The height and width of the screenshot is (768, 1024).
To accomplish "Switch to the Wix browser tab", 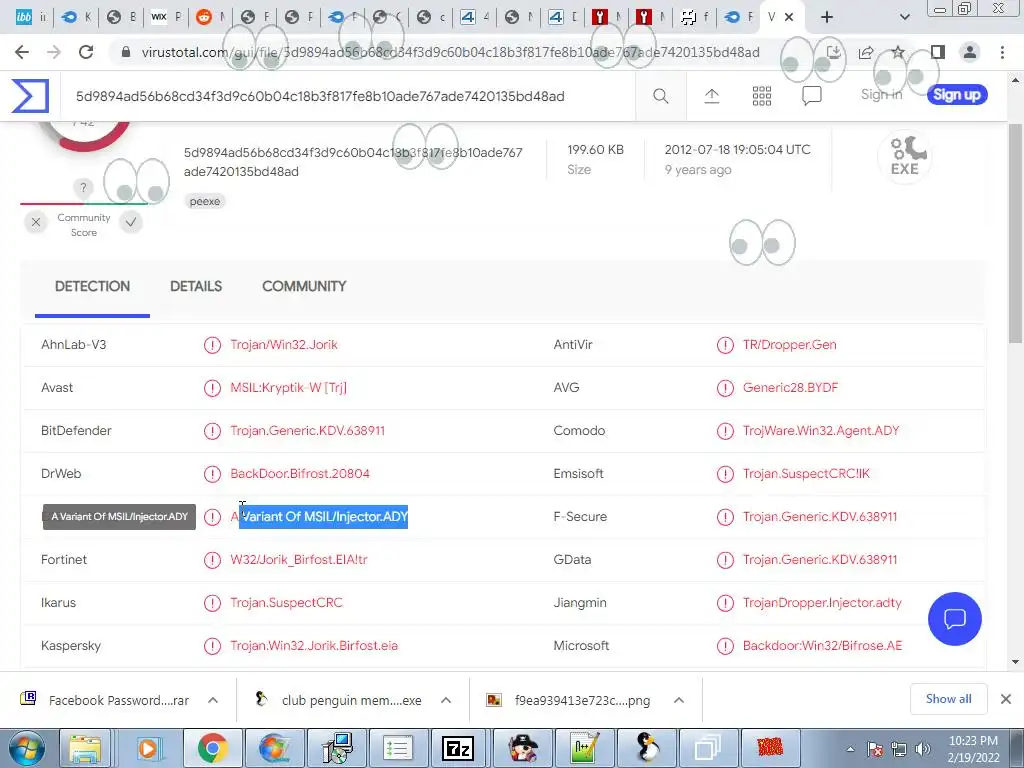I will coord(166,17).
